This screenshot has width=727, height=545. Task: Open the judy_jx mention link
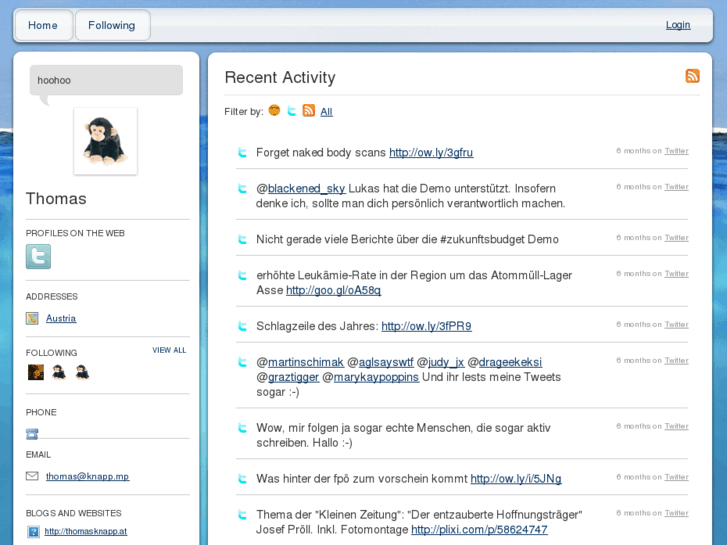[x=446, y=362]
